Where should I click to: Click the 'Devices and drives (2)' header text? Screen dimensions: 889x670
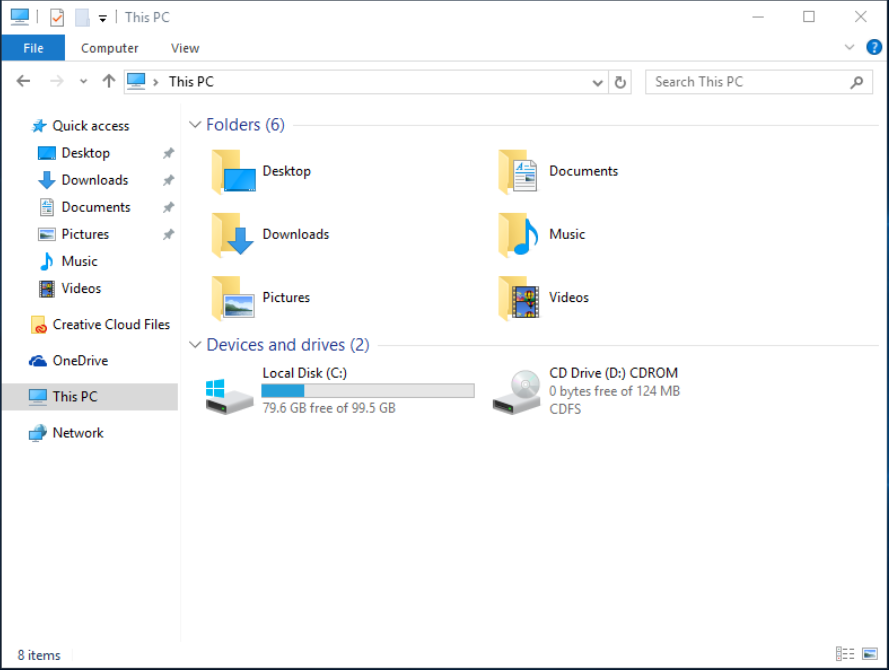click(x=287, y=345)
